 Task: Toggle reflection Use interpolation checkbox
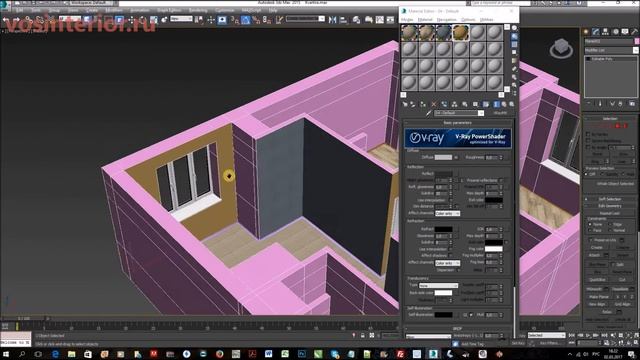click(x=451, y=200)
